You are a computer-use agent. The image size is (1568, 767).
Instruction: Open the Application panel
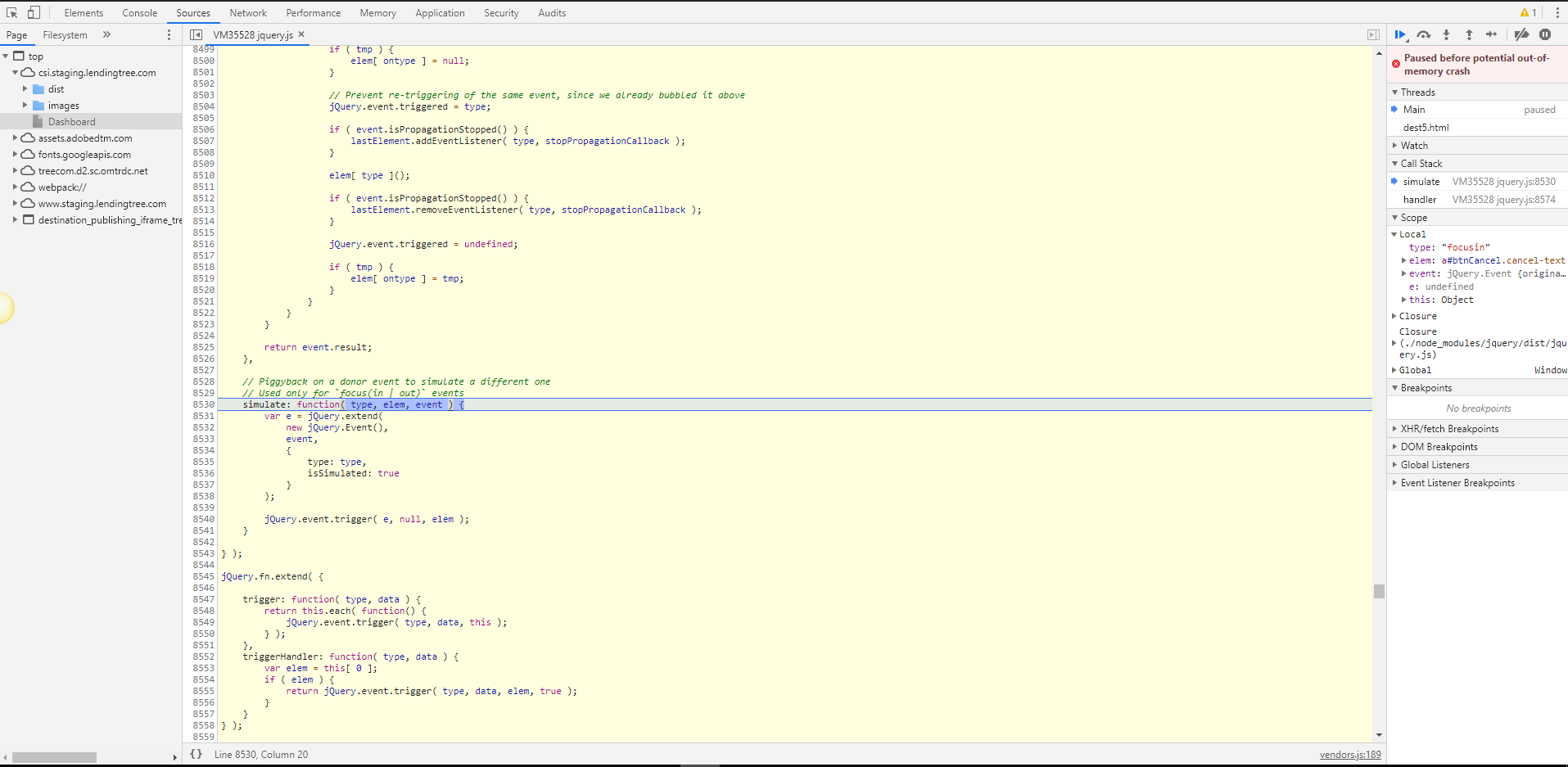pyautogui.click(x=440, y=12)
